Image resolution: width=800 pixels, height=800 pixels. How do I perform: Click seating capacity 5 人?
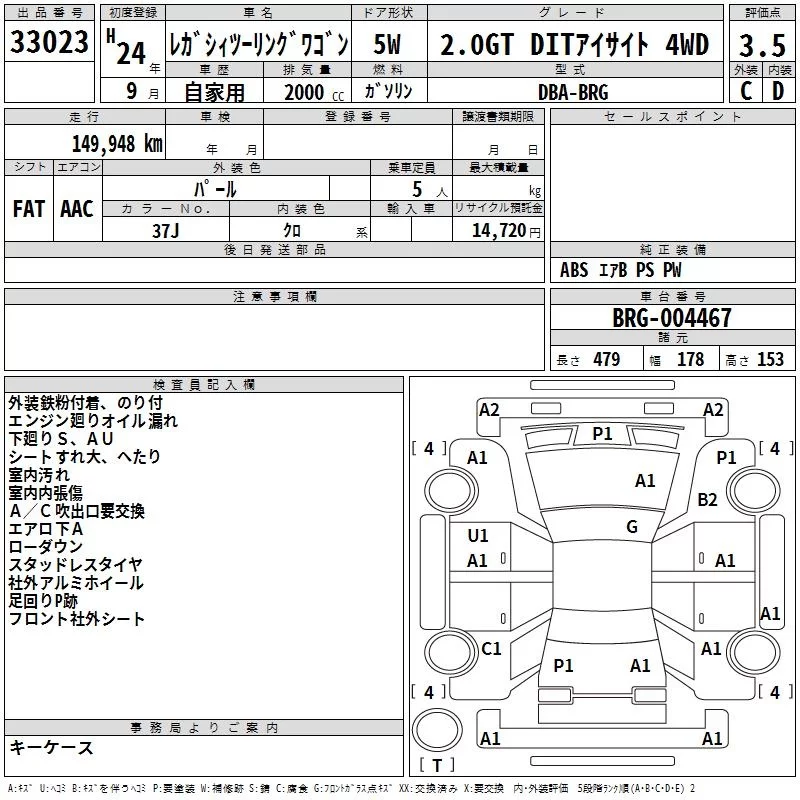click(430, 190)
